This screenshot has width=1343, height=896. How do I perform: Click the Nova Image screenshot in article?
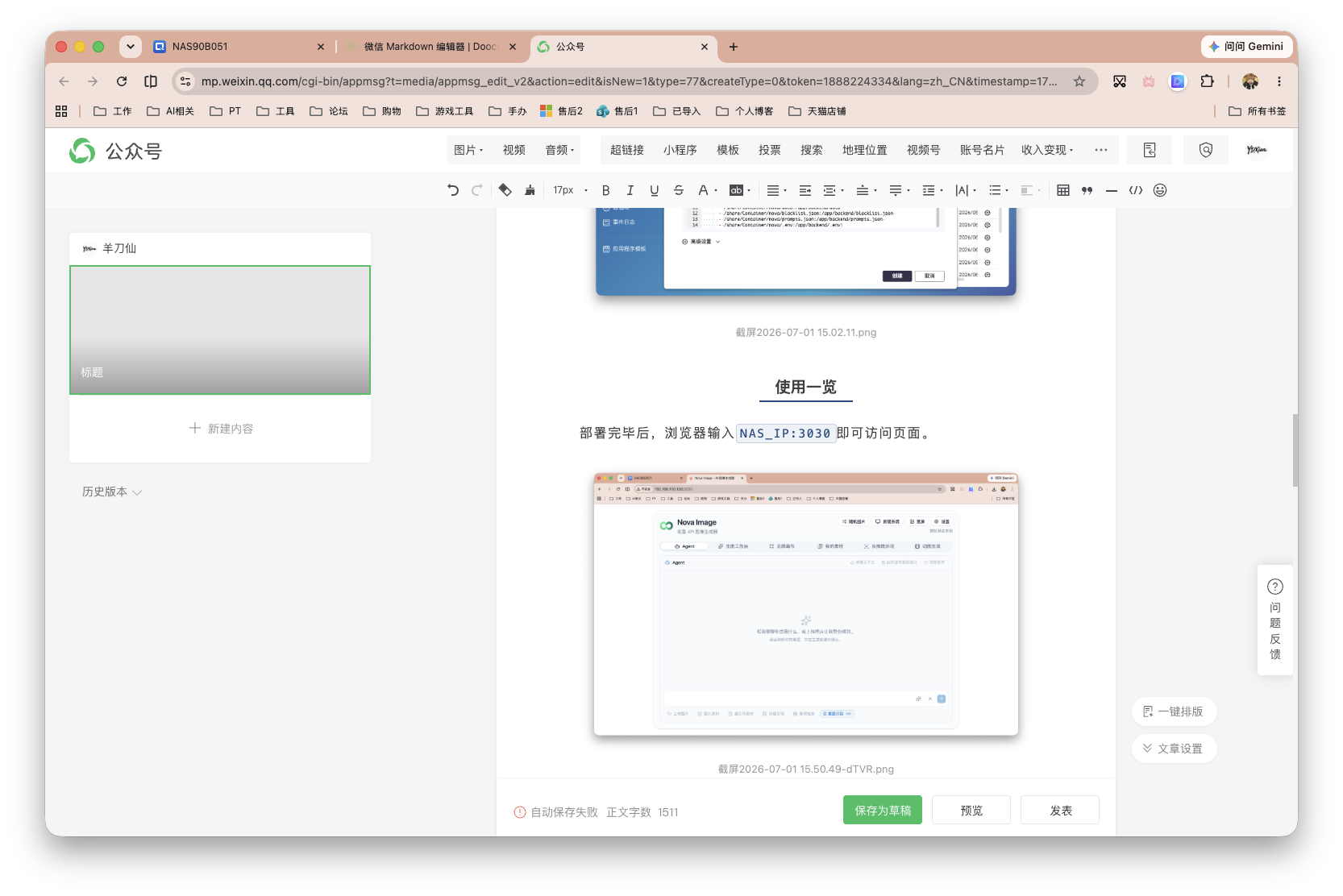pyautogui.click(x=806, y=604)
